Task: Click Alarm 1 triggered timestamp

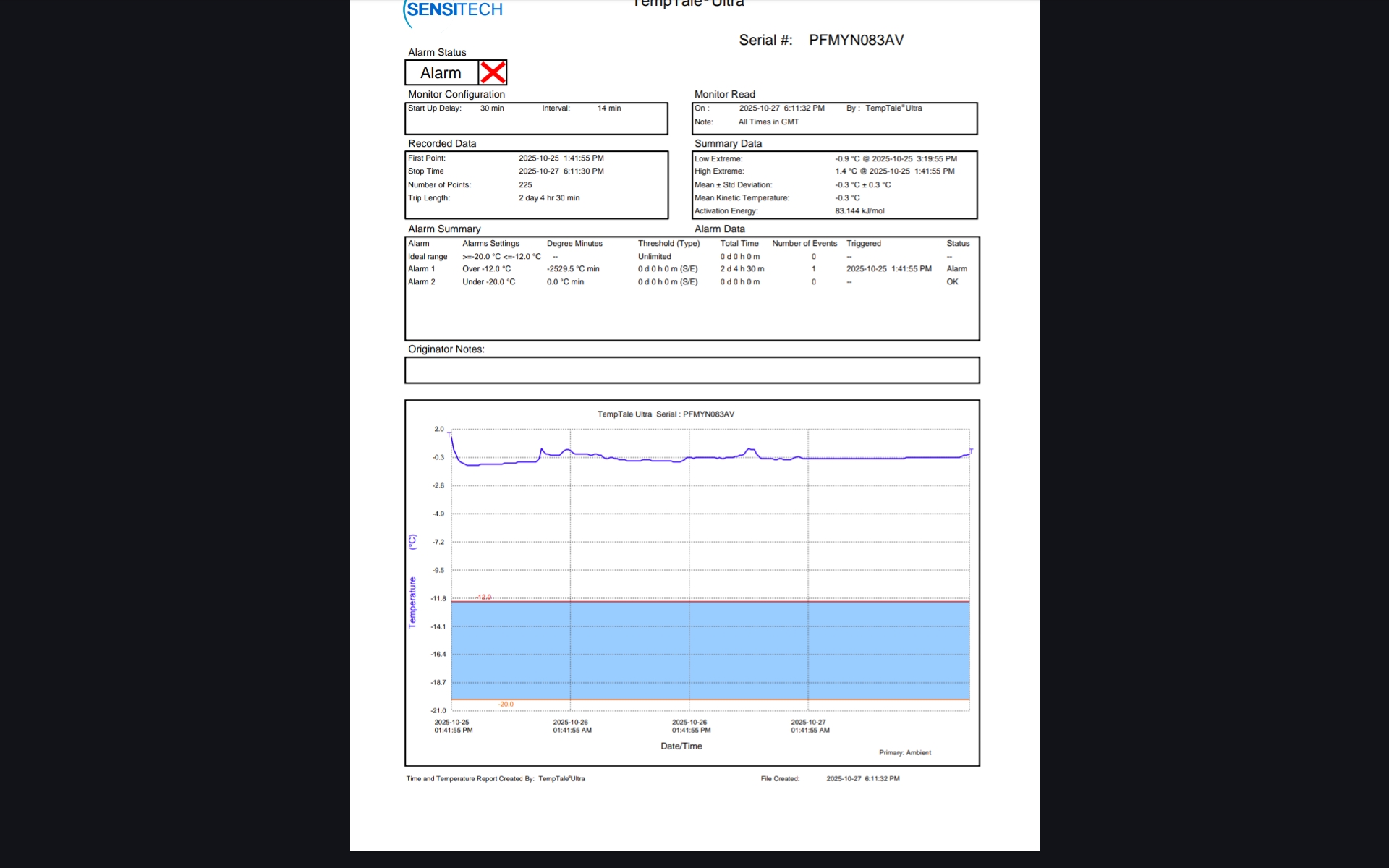Action: [x=888, y=269]
